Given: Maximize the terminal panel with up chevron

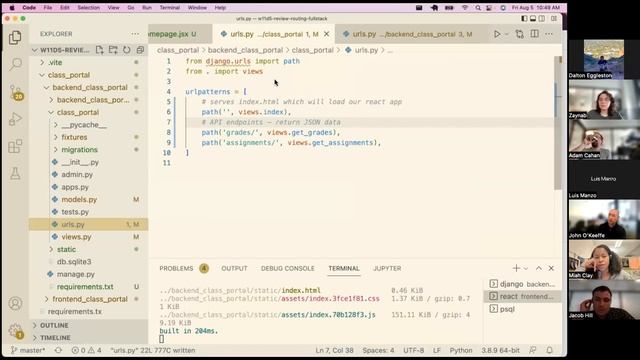Looking at the screenshot, I should click(x=539, y=268).
